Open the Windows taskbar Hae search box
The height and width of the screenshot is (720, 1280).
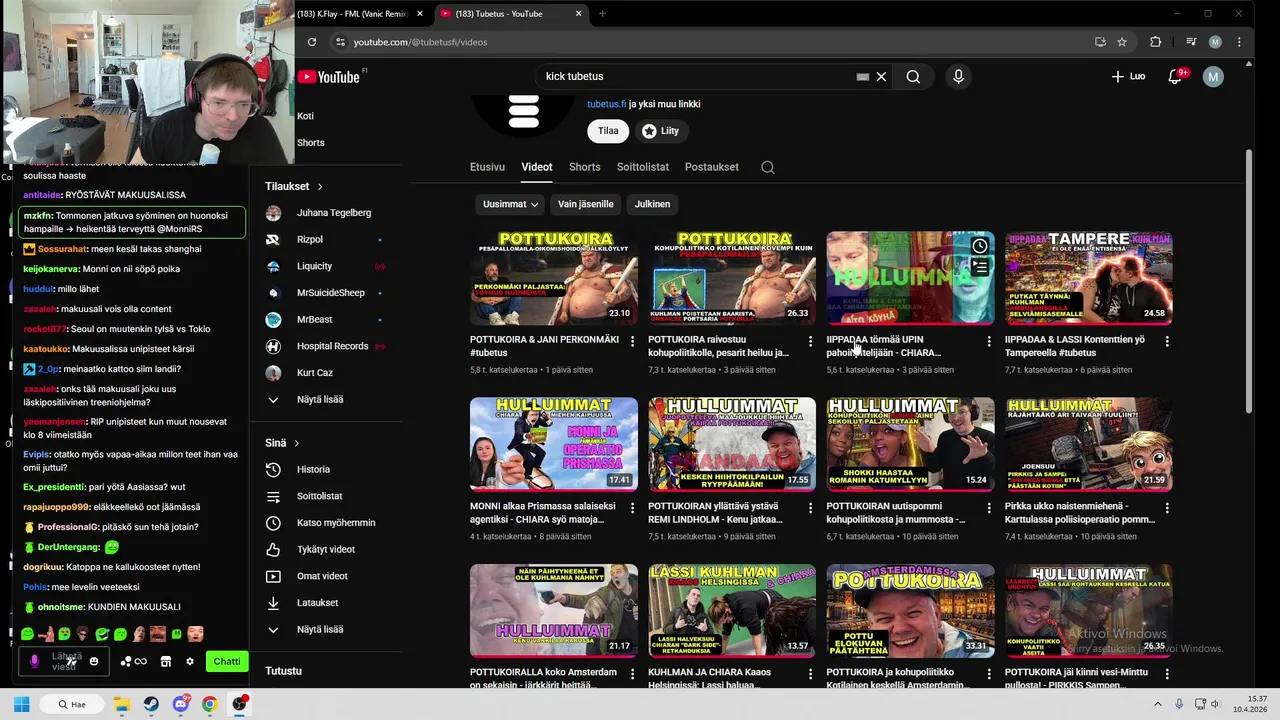[72, 704]
